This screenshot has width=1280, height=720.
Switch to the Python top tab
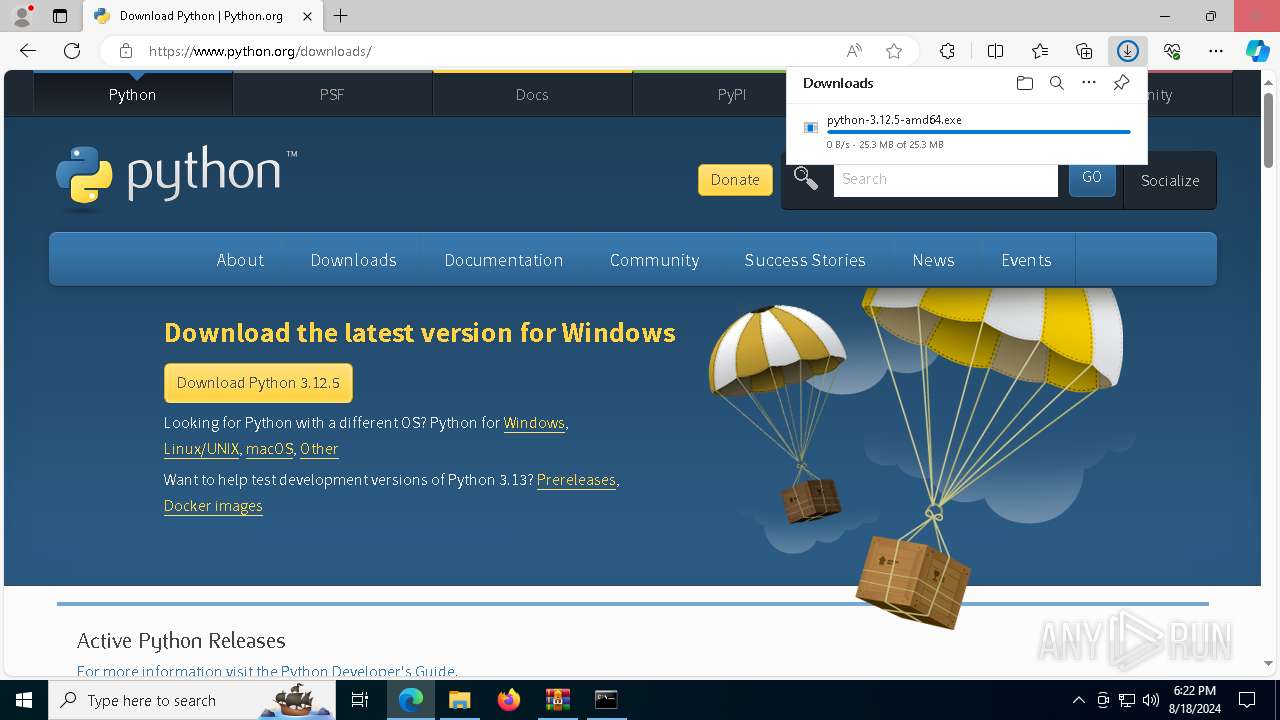(133, 94)
